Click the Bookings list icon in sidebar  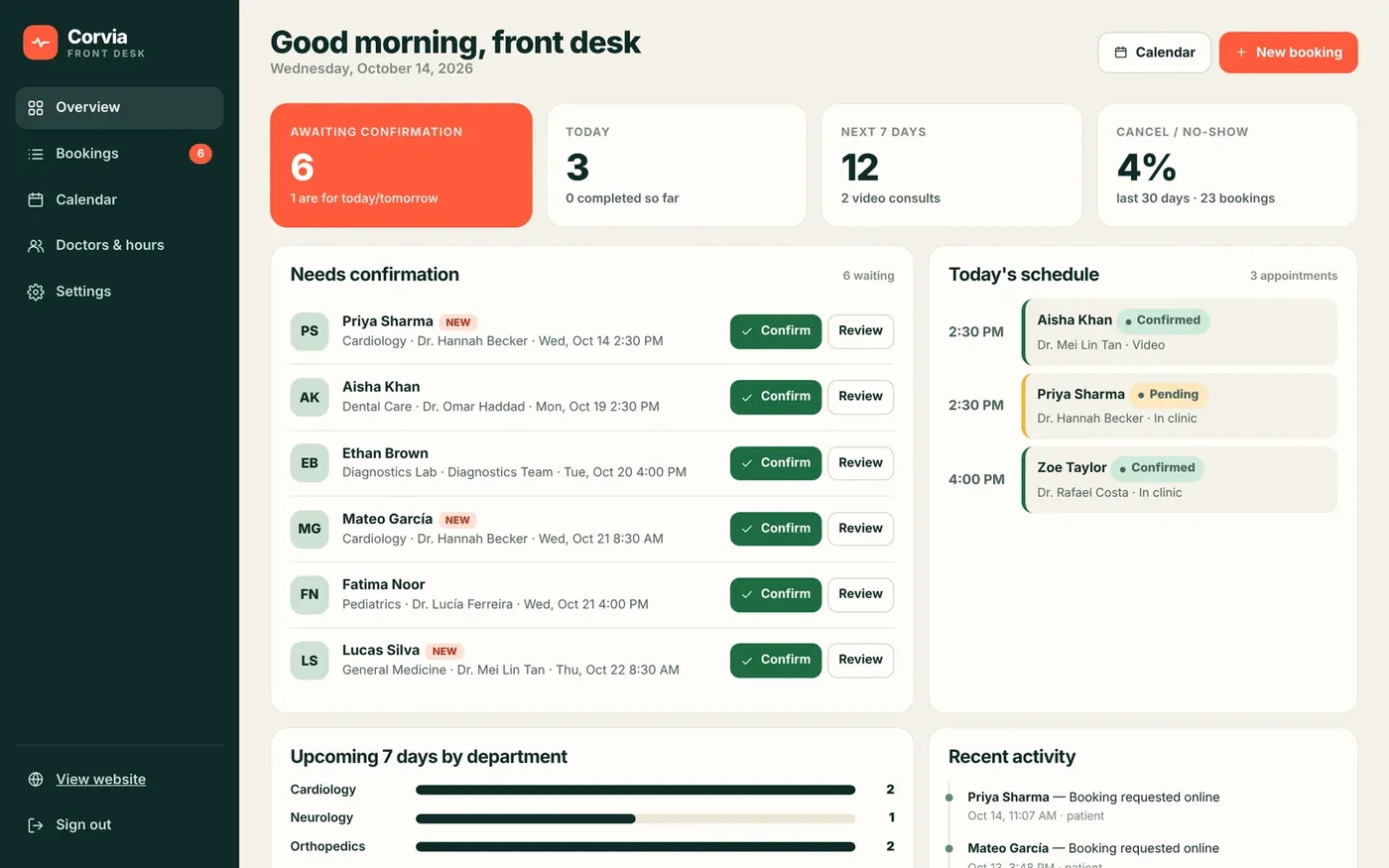[36, 154]
